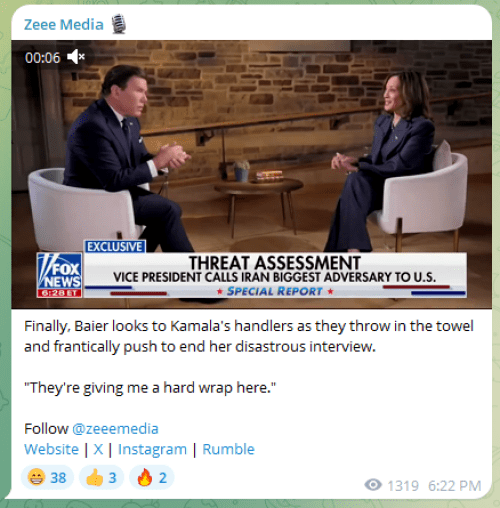This screenshot has height=508, width=500.
Task: Click the eye views icon
Action: pos(373,485)
